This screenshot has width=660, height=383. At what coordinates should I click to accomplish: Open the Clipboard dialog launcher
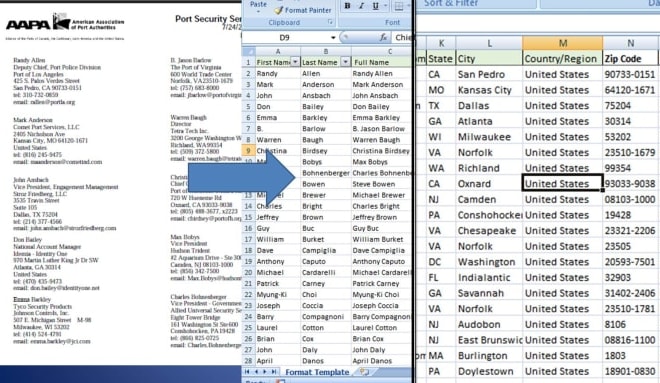(330, 21)
